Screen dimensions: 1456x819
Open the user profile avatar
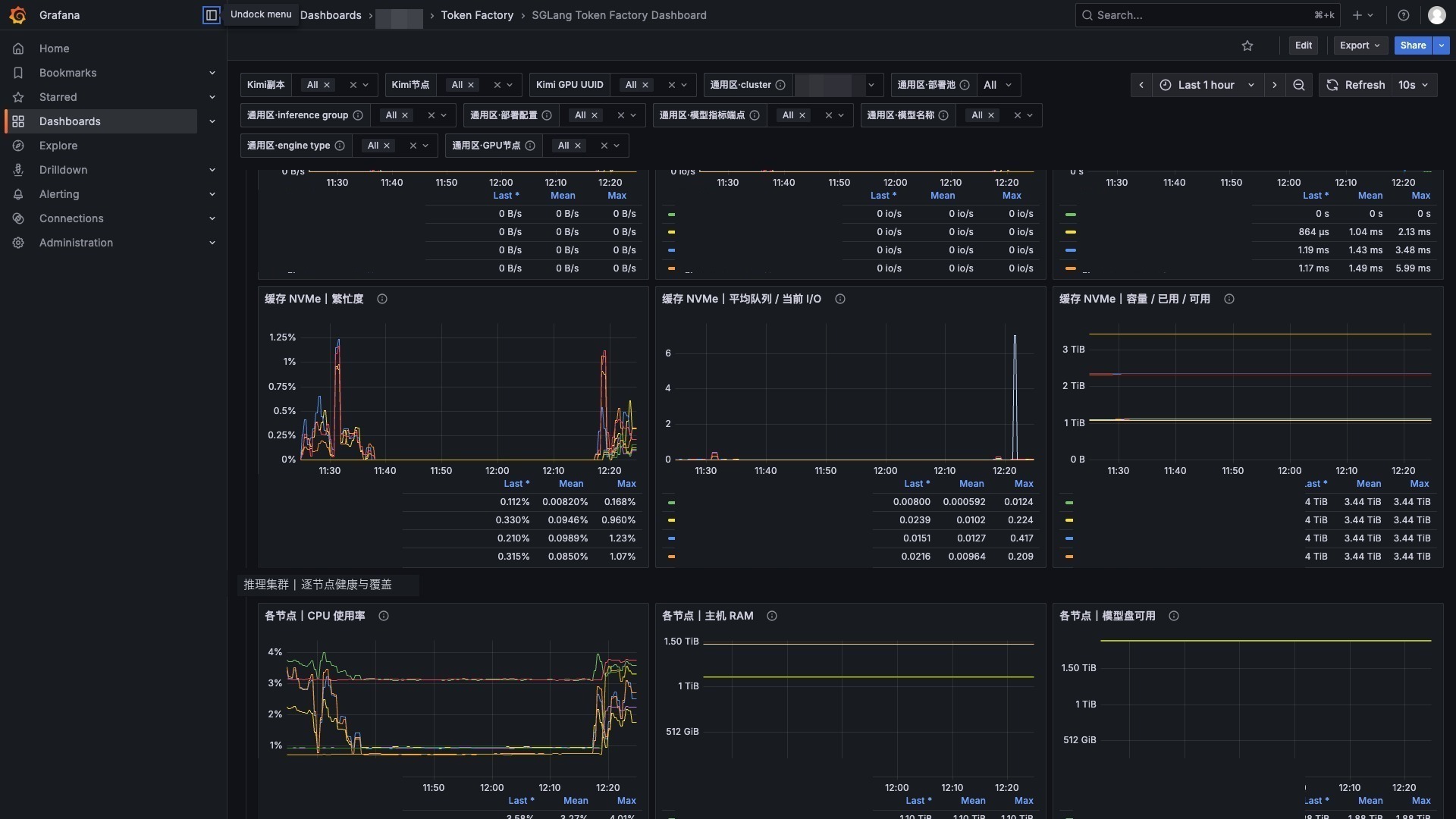[1436, 15]
